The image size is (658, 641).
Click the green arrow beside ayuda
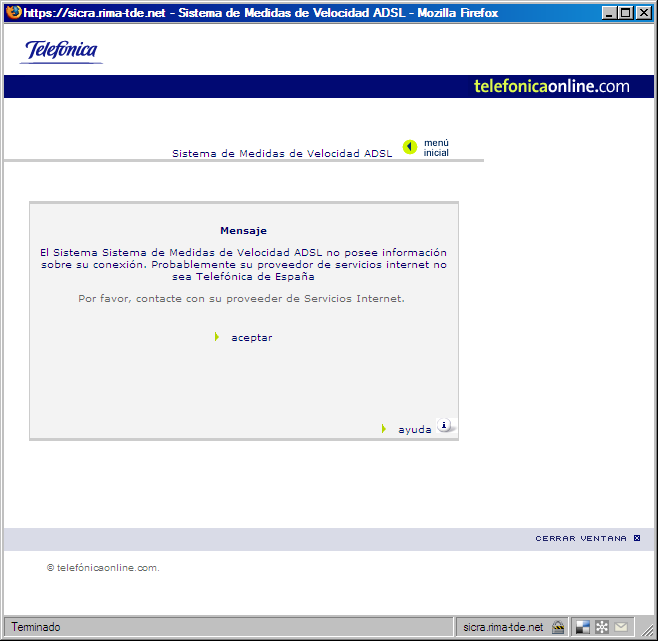point(383,429)
